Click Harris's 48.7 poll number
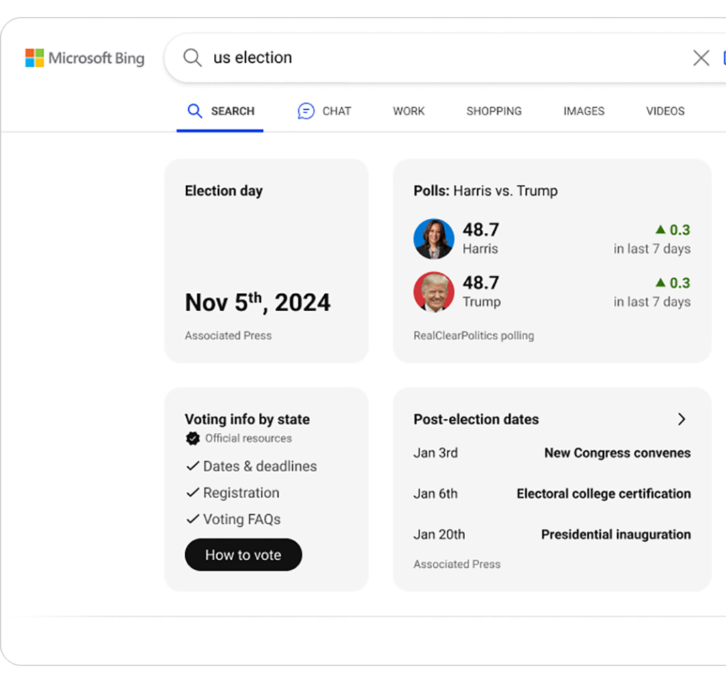Screen dimensions: 726x683 click(481, 230)
